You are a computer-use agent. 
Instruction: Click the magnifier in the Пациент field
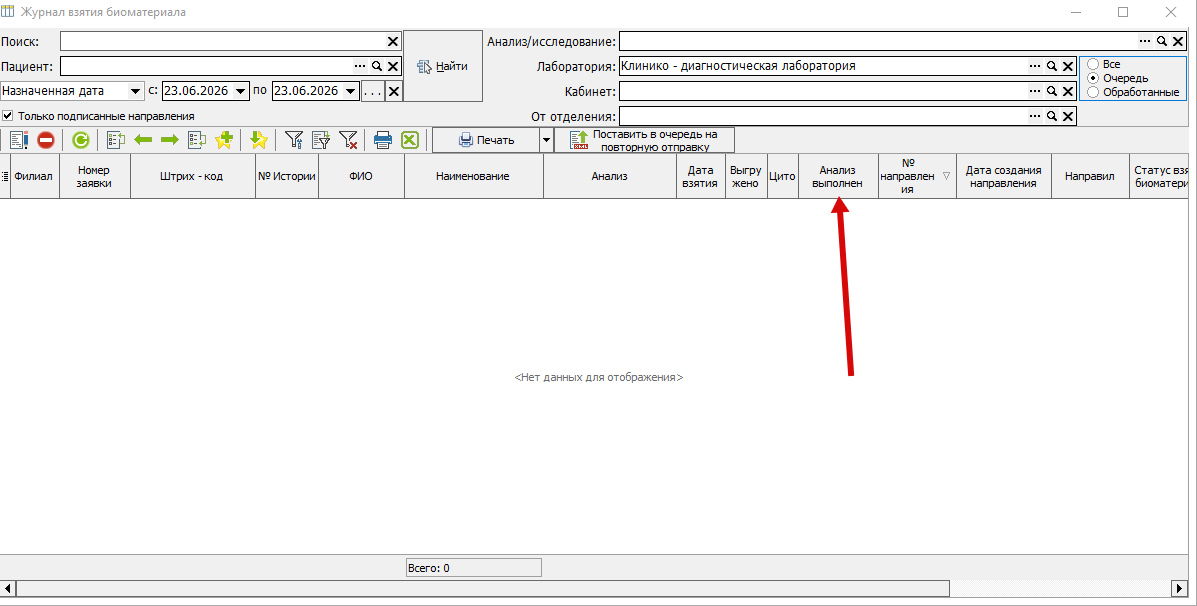377,66
